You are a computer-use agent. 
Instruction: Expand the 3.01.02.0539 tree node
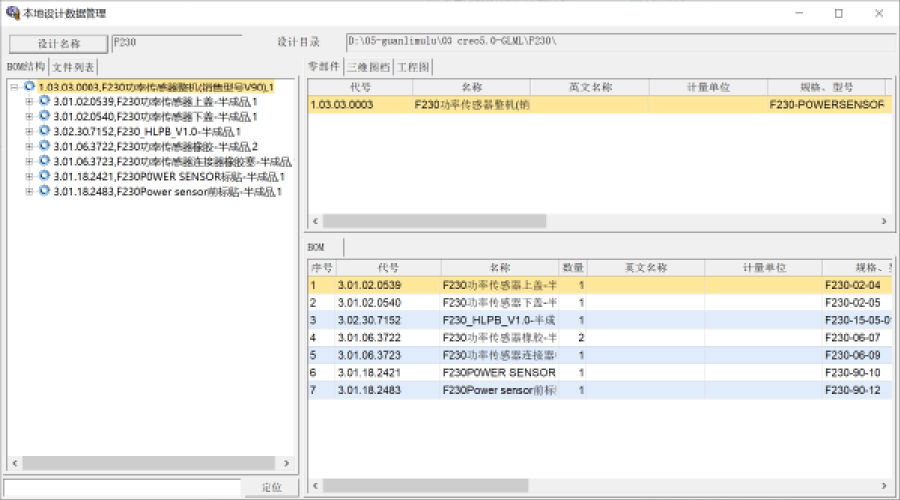[29, 102]
